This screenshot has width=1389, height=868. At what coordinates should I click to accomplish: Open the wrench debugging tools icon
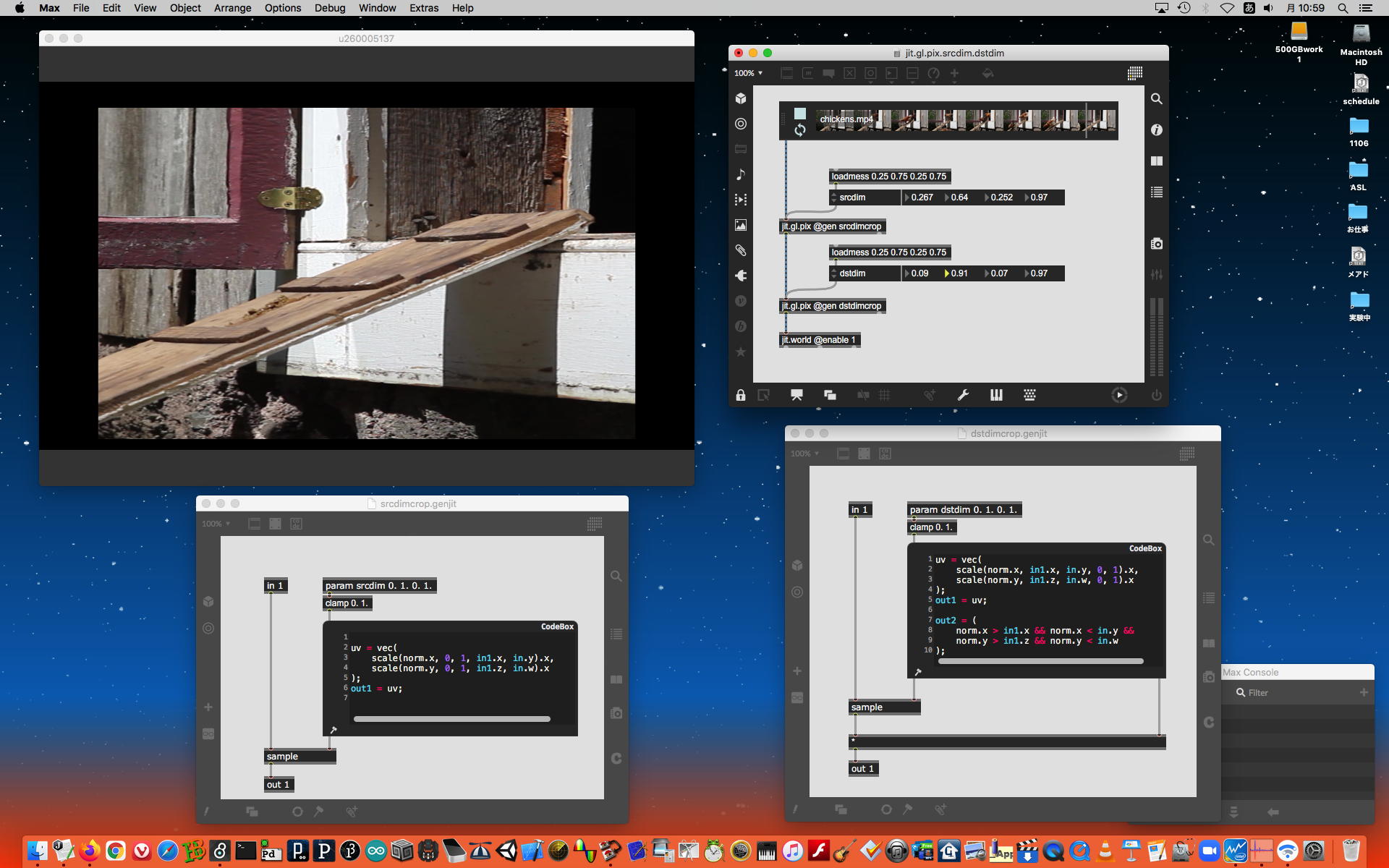(x=962, y=395)
